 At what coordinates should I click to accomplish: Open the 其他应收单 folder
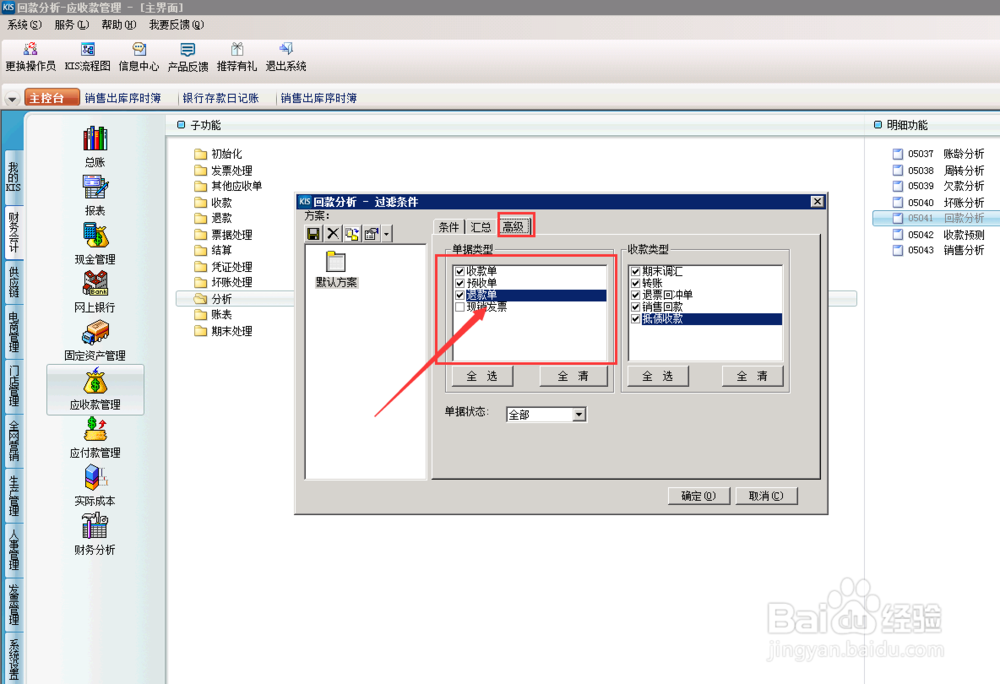pyautogui.click(x=228, y=186)
